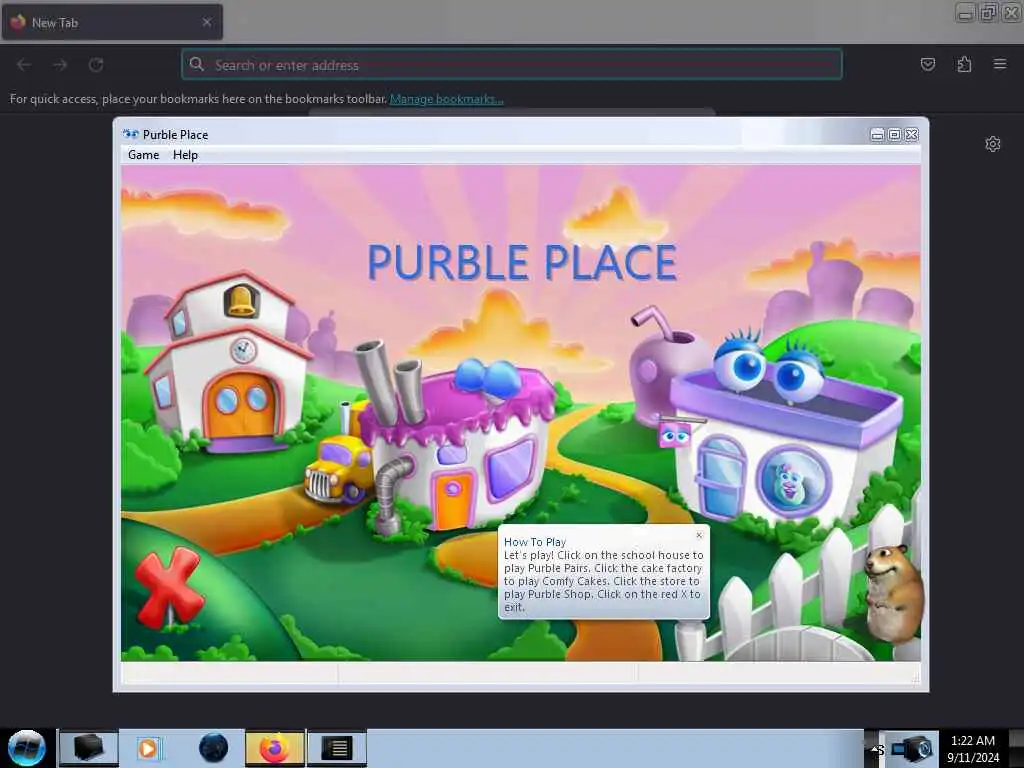Viewport: 1024px width, 768px height.
Task: Maximize the Purble Place window
Action: tap(895, 135)
